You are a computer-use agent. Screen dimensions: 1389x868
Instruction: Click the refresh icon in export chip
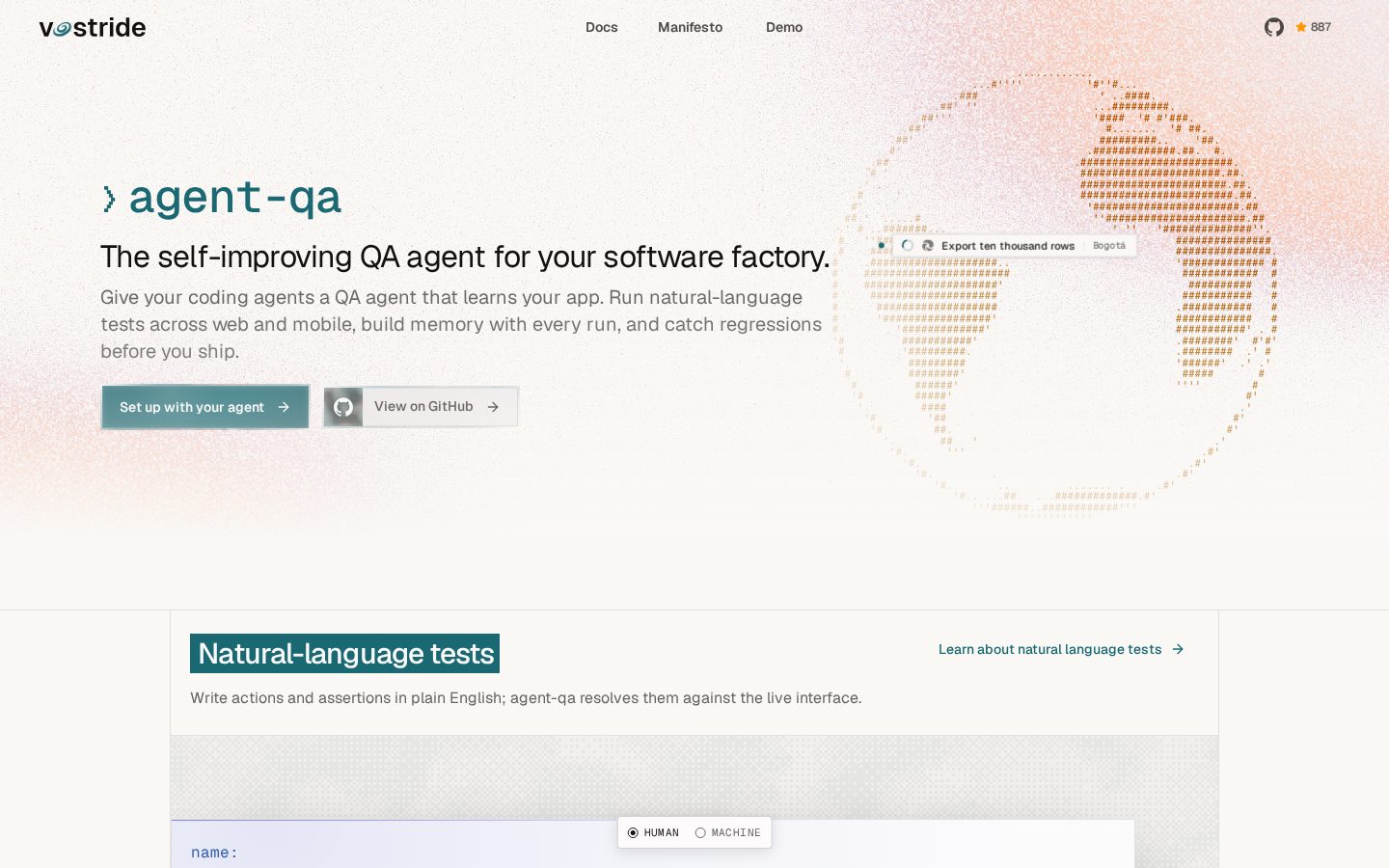point(928,246)
